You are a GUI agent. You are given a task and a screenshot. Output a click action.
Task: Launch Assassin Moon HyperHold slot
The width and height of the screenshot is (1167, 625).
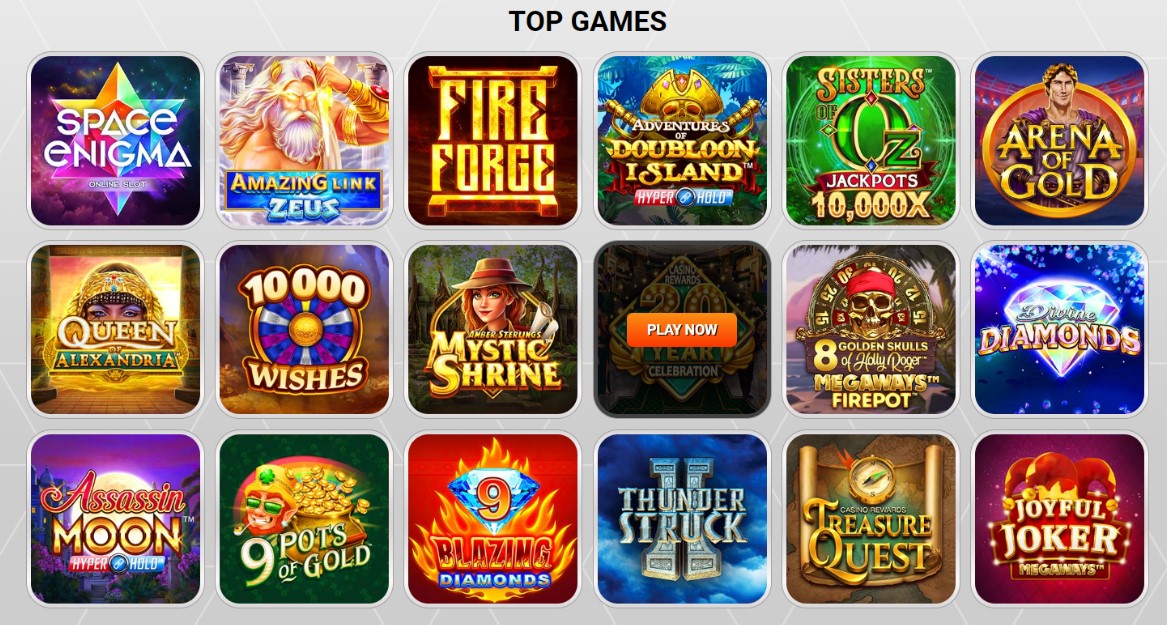115,519
